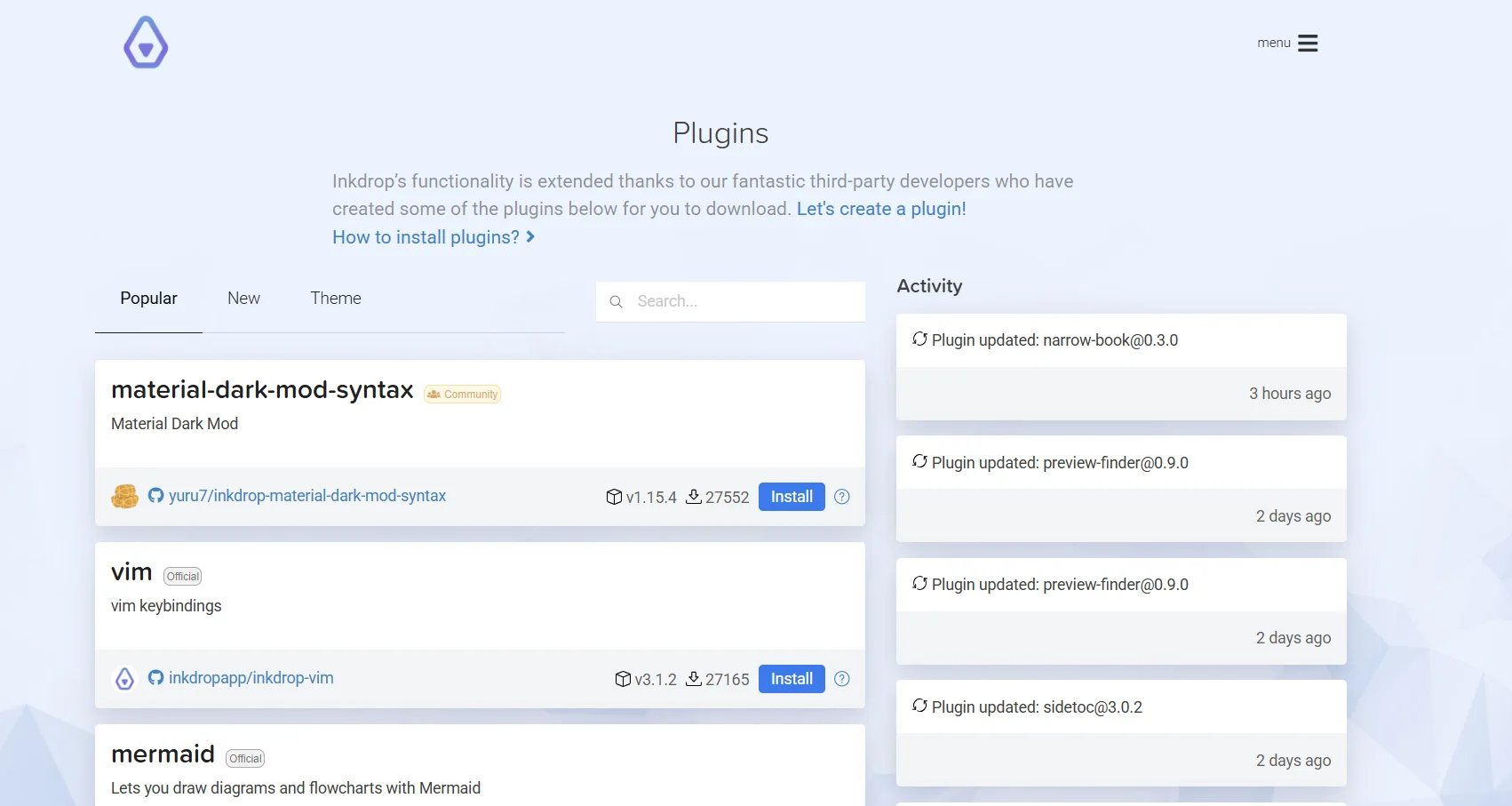
Task: Click GitHub icon next to inkdropapp/inkdrop-vim
Action: click(x=155, y=678)
